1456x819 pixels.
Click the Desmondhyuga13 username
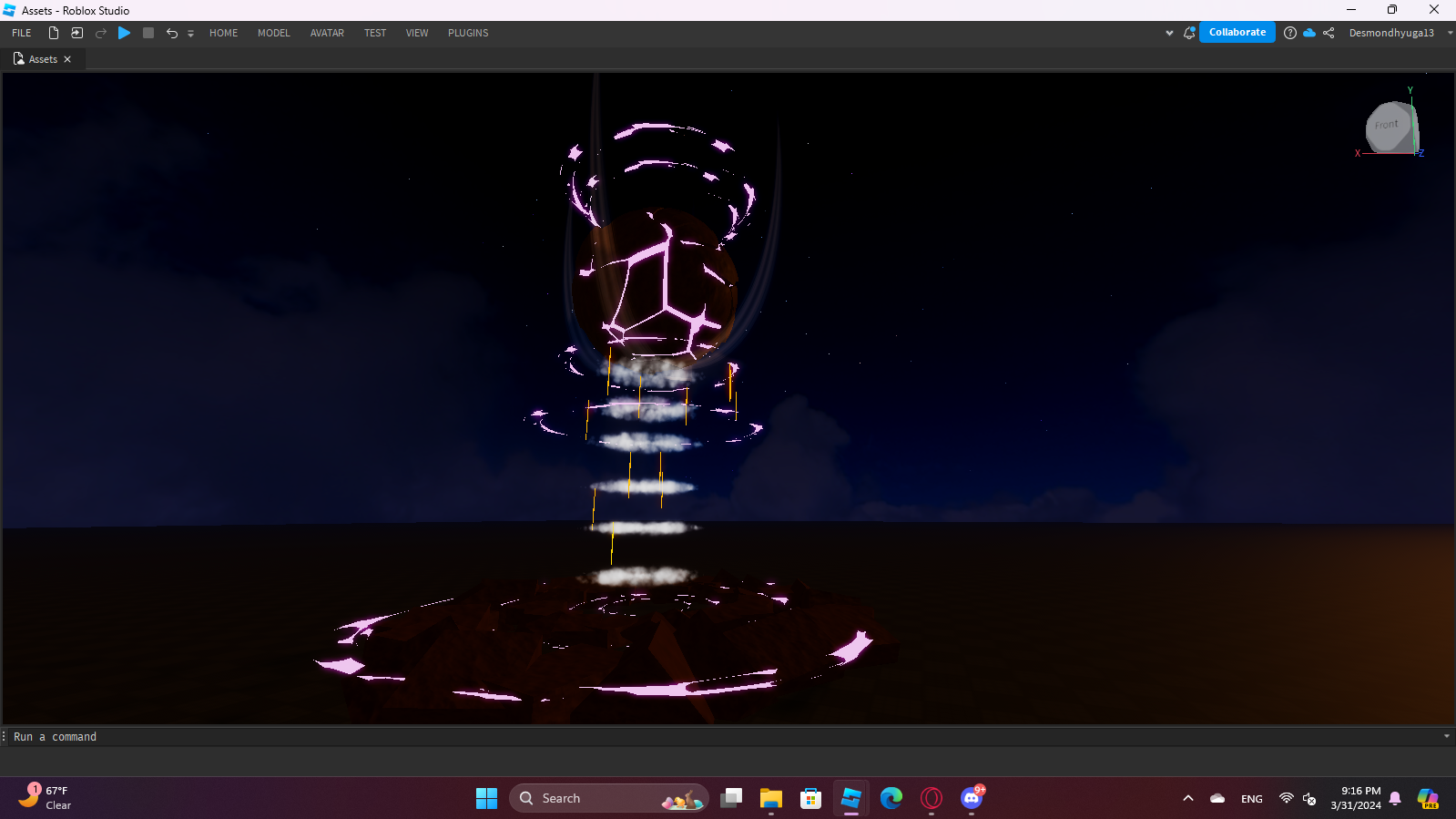(x=1391, y=33)
